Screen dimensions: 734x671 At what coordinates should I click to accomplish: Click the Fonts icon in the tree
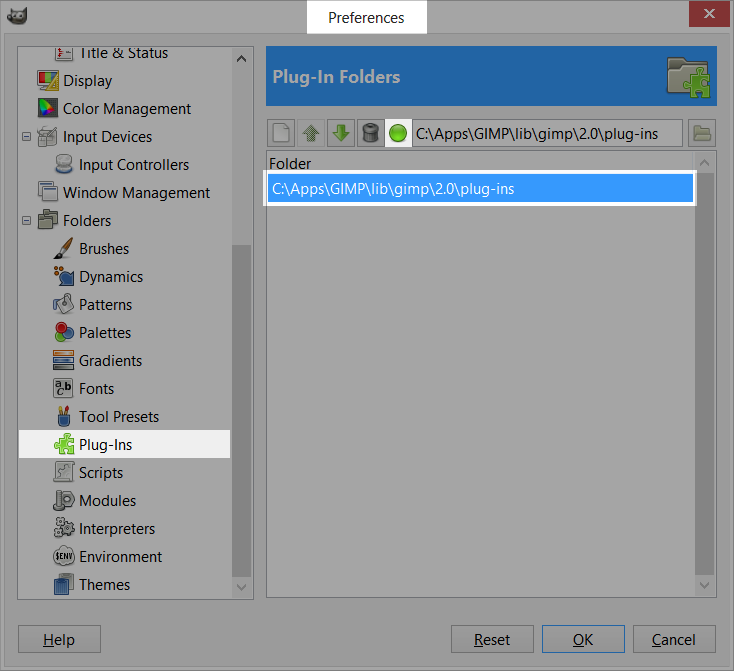click(x=63, y=388)
